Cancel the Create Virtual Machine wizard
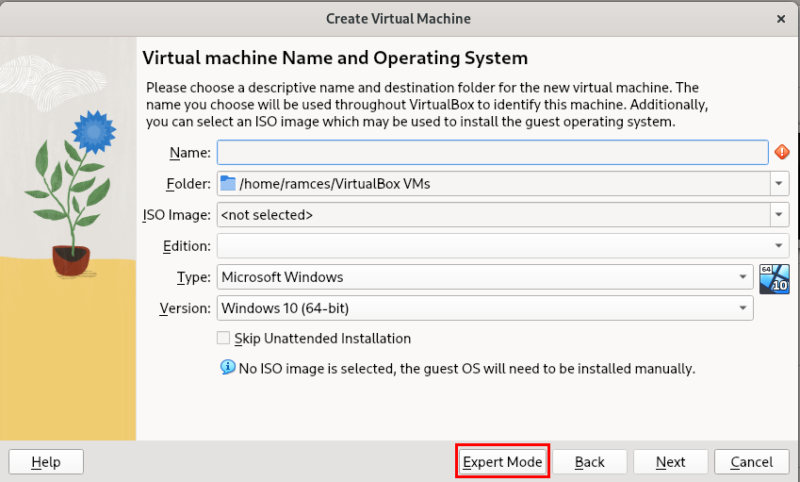800x482 pixels. pos(752,462)
